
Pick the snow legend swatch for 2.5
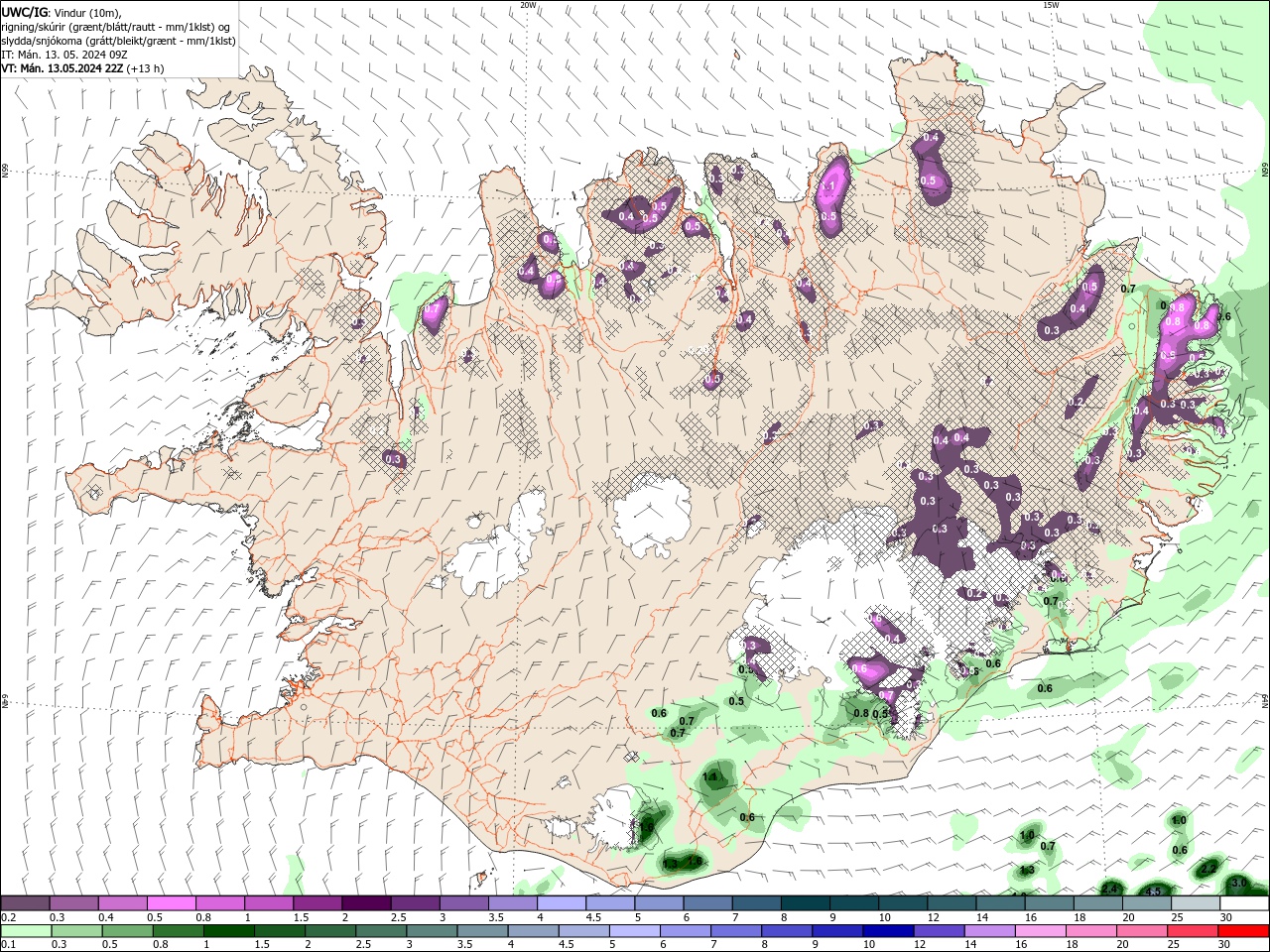coord(415,902)
